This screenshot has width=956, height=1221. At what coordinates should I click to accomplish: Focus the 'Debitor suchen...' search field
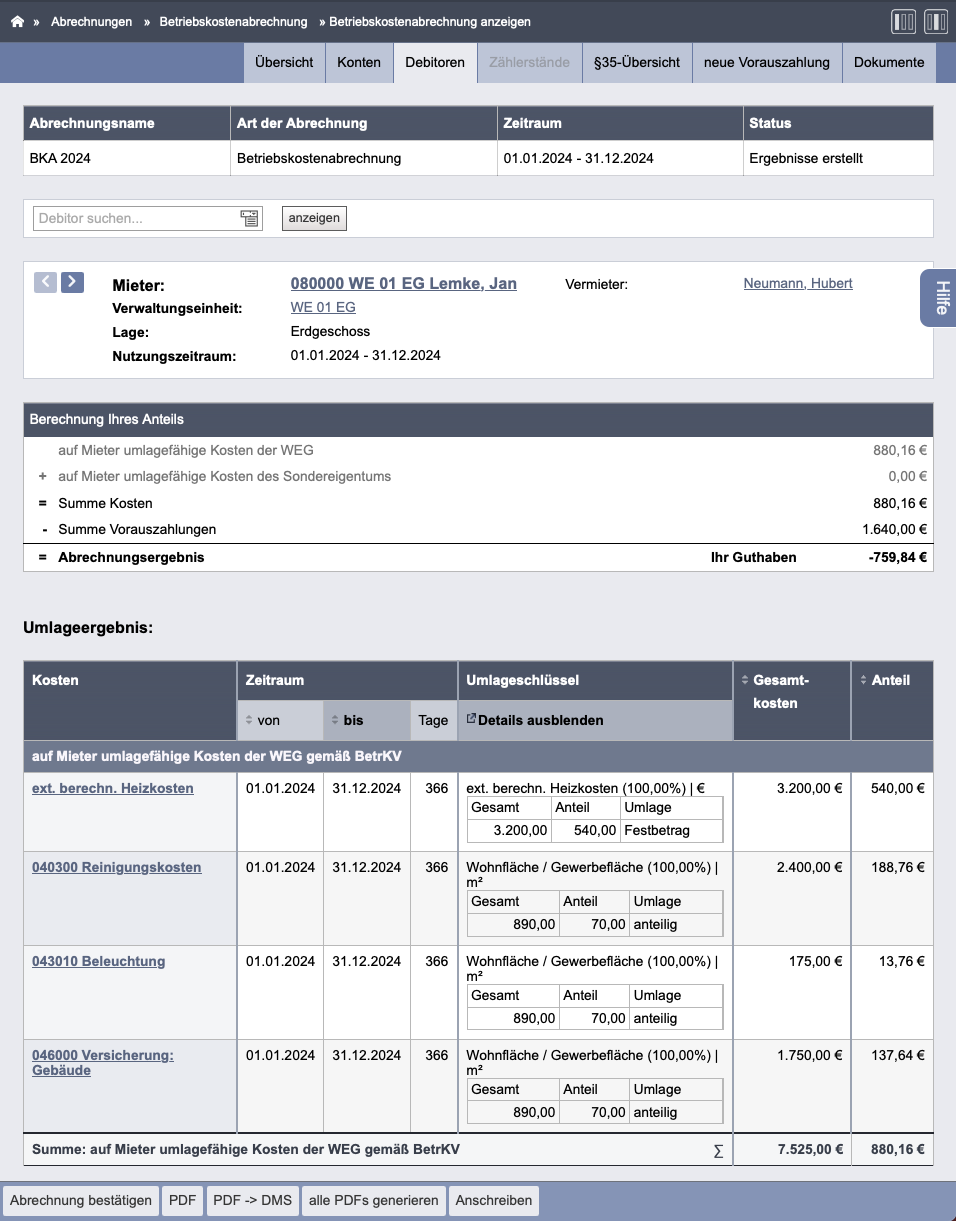tap(136, 218)
